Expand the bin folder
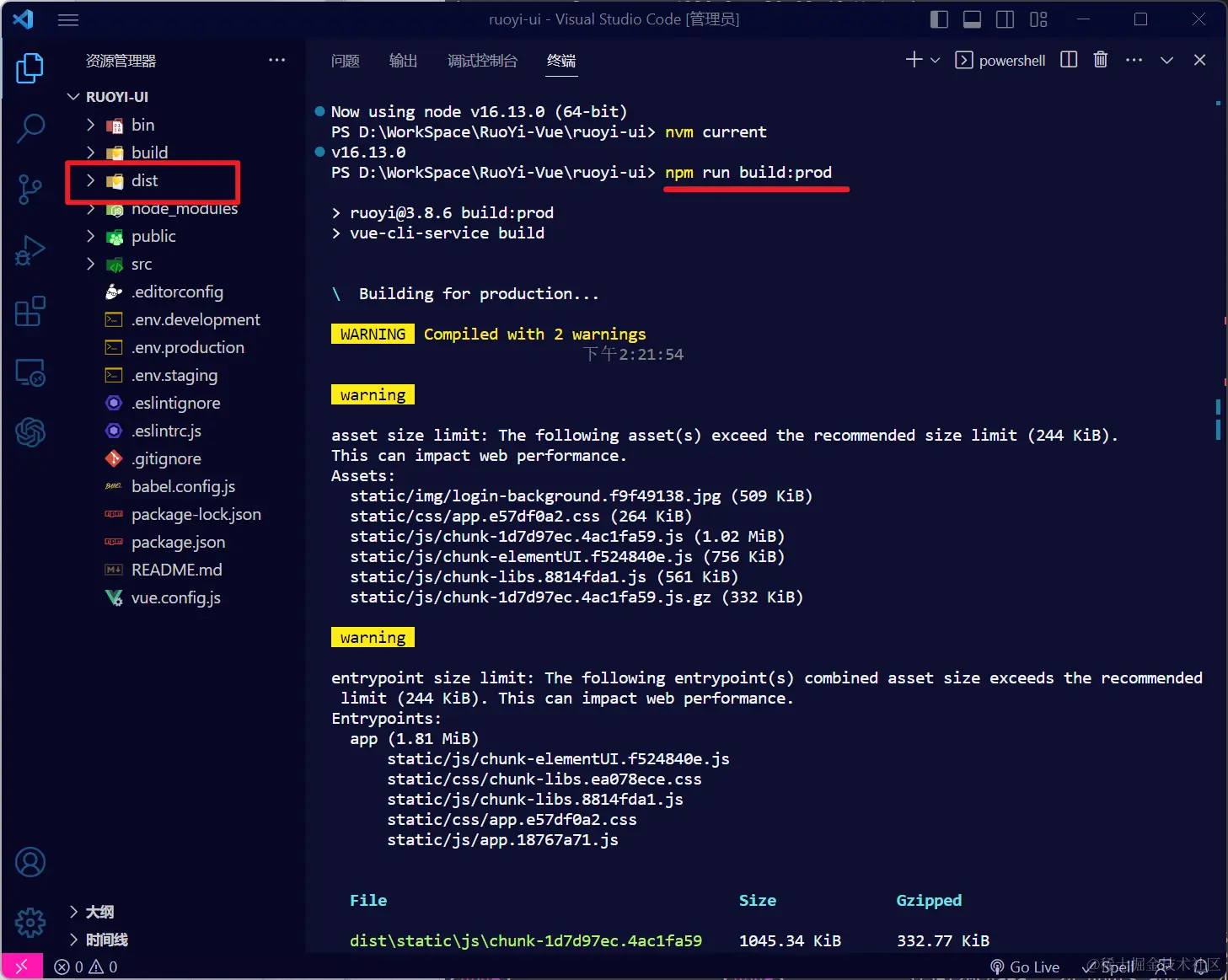 (91, 125)
